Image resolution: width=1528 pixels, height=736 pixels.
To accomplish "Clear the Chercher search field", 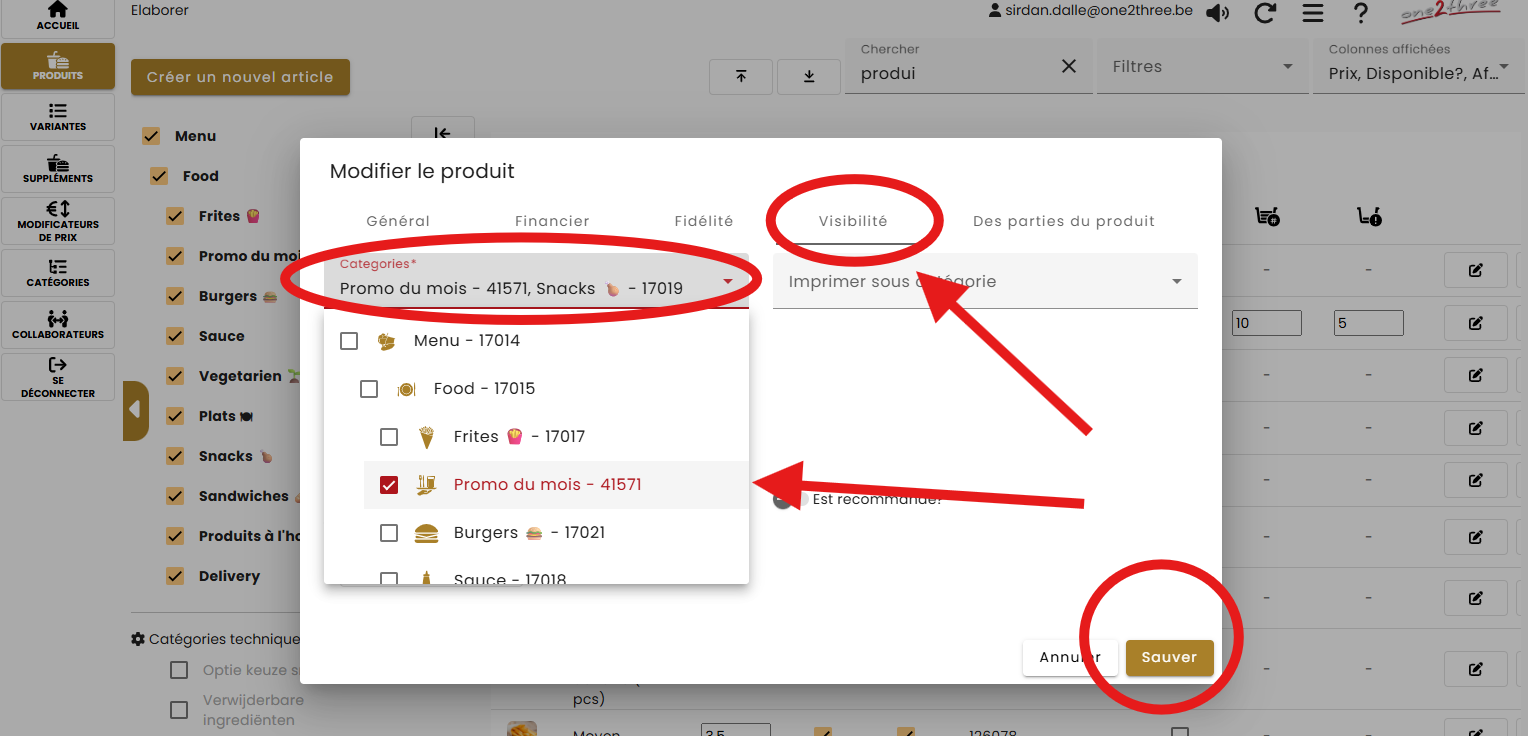I will [1069, 66].
